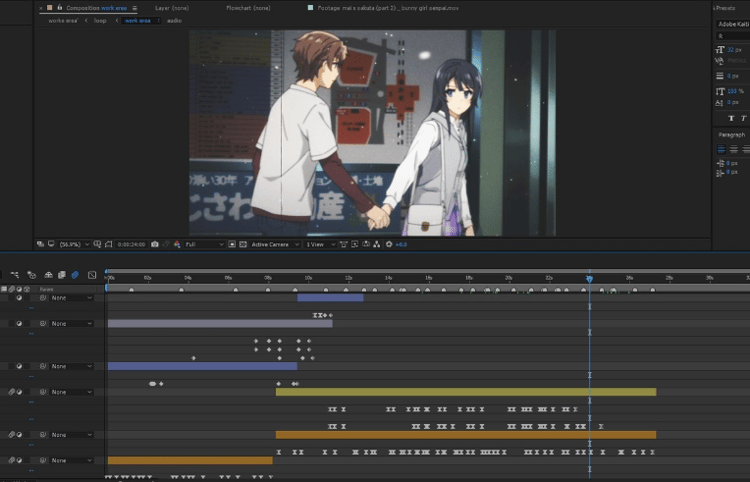Switch to the Flowchart (none) tab

coord(248,8)
